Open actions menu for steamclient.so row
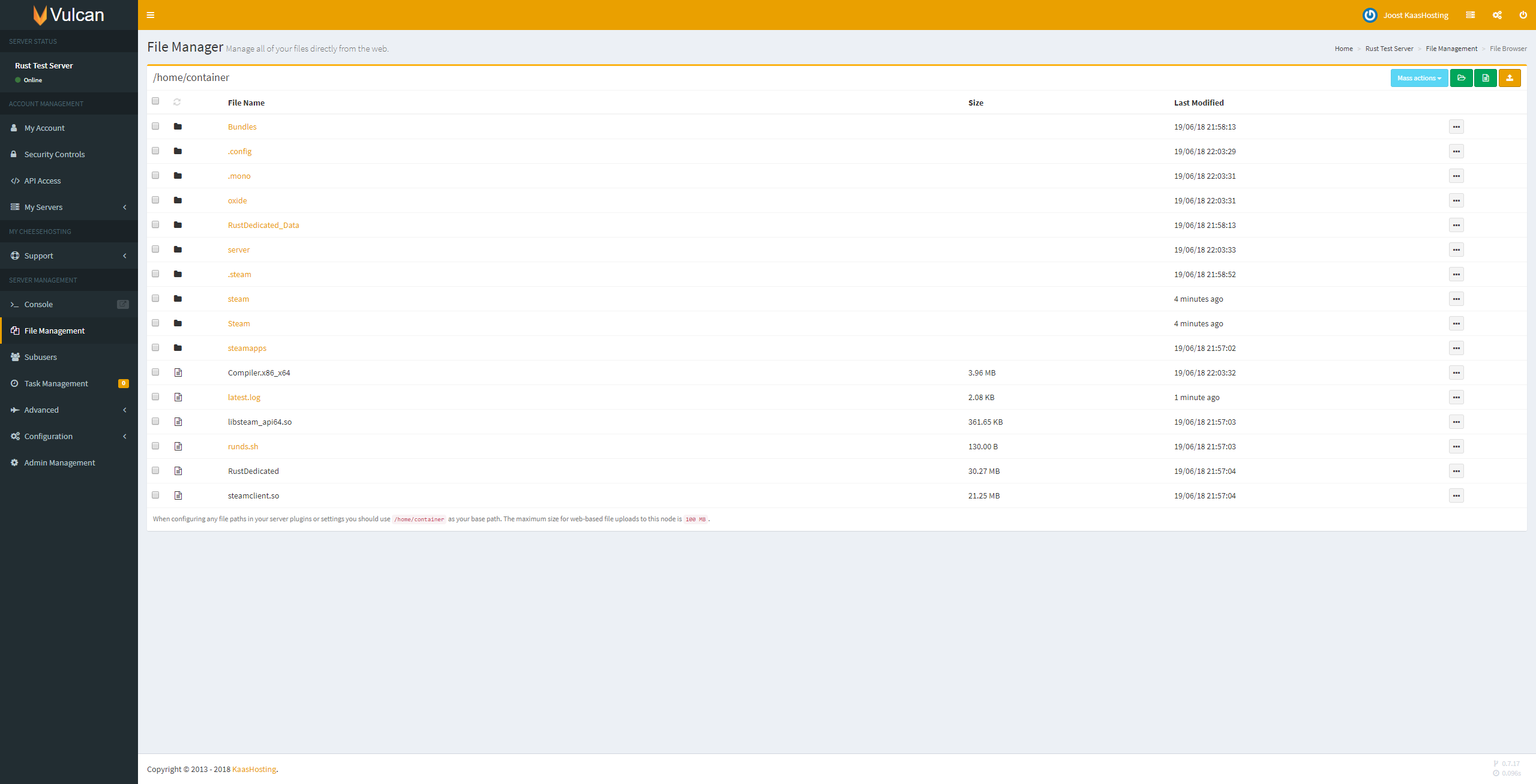The width and height of the screenshot is (1536, 784). pos(1456,495)
